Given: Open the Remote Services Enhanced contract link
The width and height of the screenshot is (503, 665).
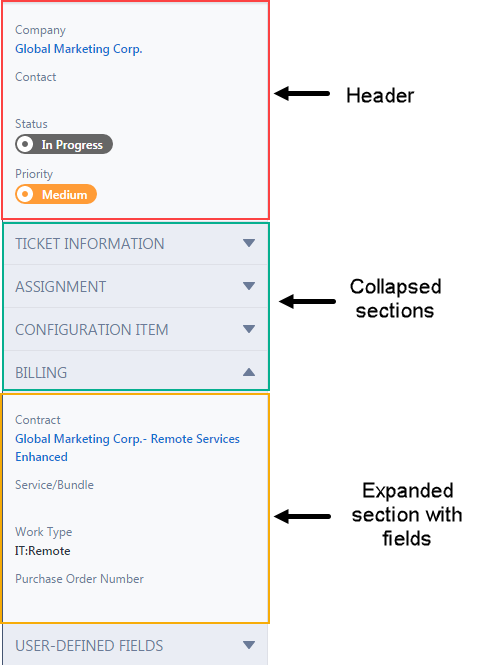Looking at the screenshot, I should (x=127, y=447).
